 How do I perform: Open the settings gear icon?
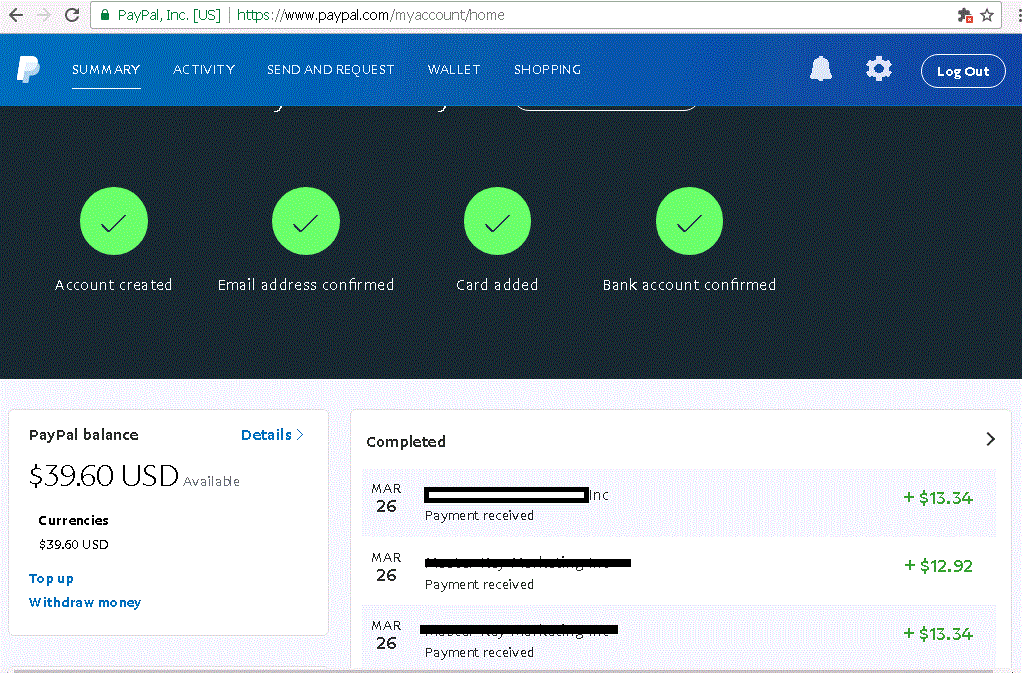point(879,68)
